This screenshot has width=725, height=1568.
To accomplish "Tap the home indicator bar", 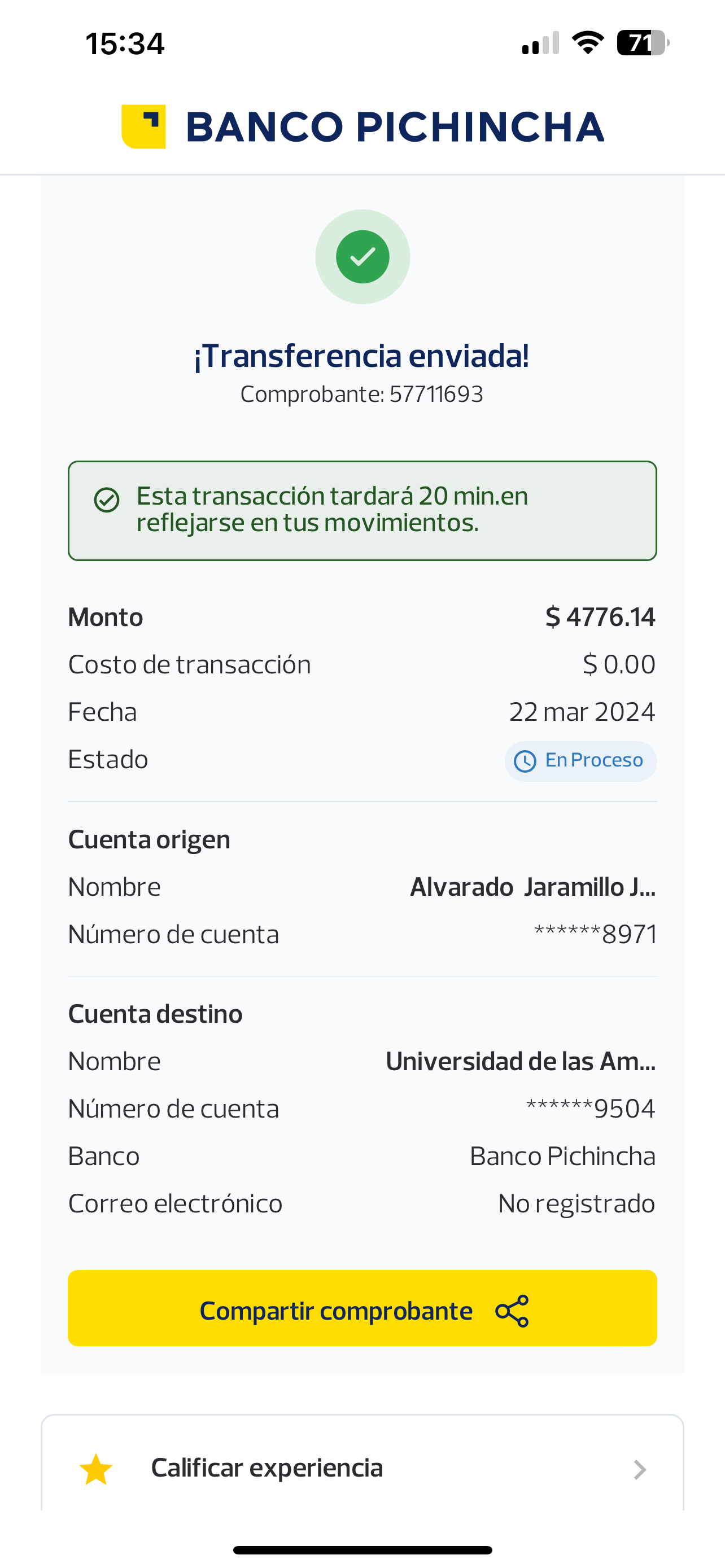I will click(362, 1550).
